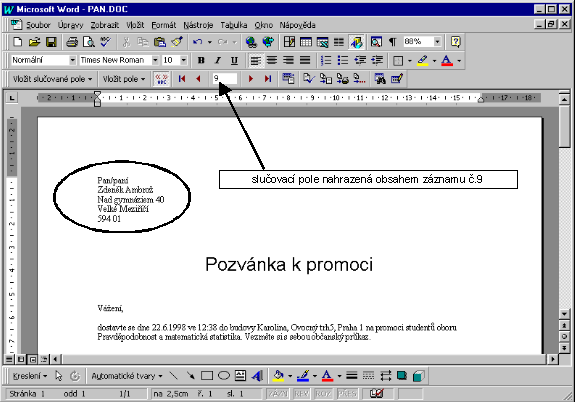Align text right
Image resolution: width=575 pixels, height=402 pixels.
pyautogui.click(x=288, y=60)
